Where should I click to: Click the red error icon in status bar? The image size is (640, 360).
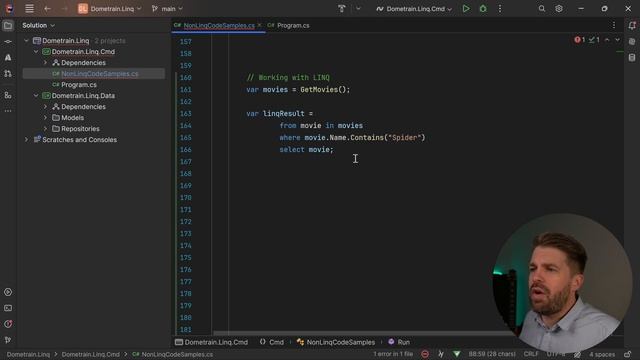point(425,354)
